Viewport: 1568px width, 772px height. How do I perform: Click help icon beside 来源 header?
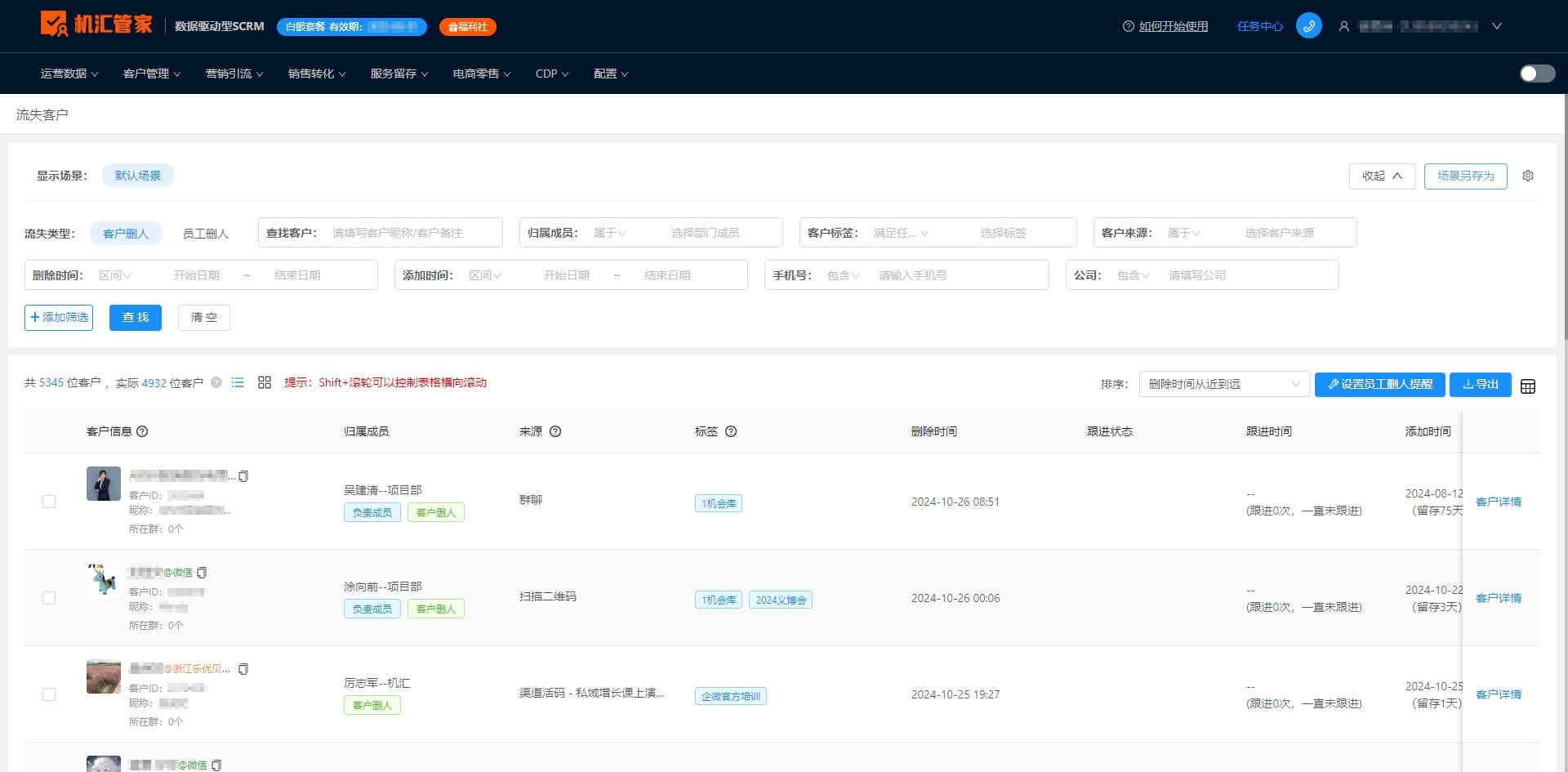555,431
